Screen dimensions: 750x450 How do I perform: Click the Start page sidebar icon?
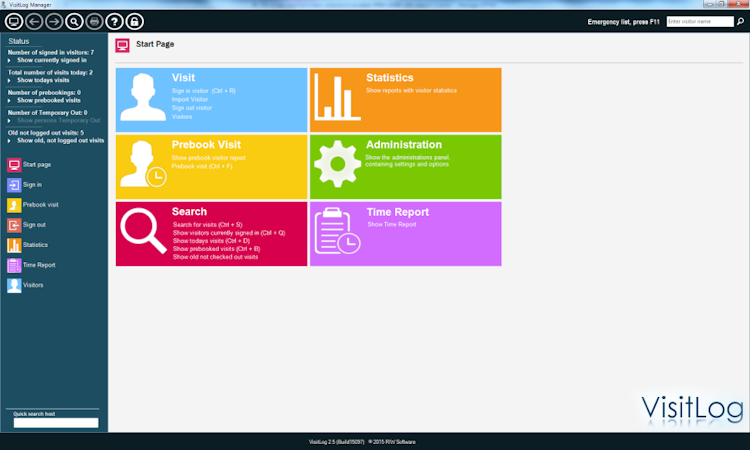click(14, 165)
